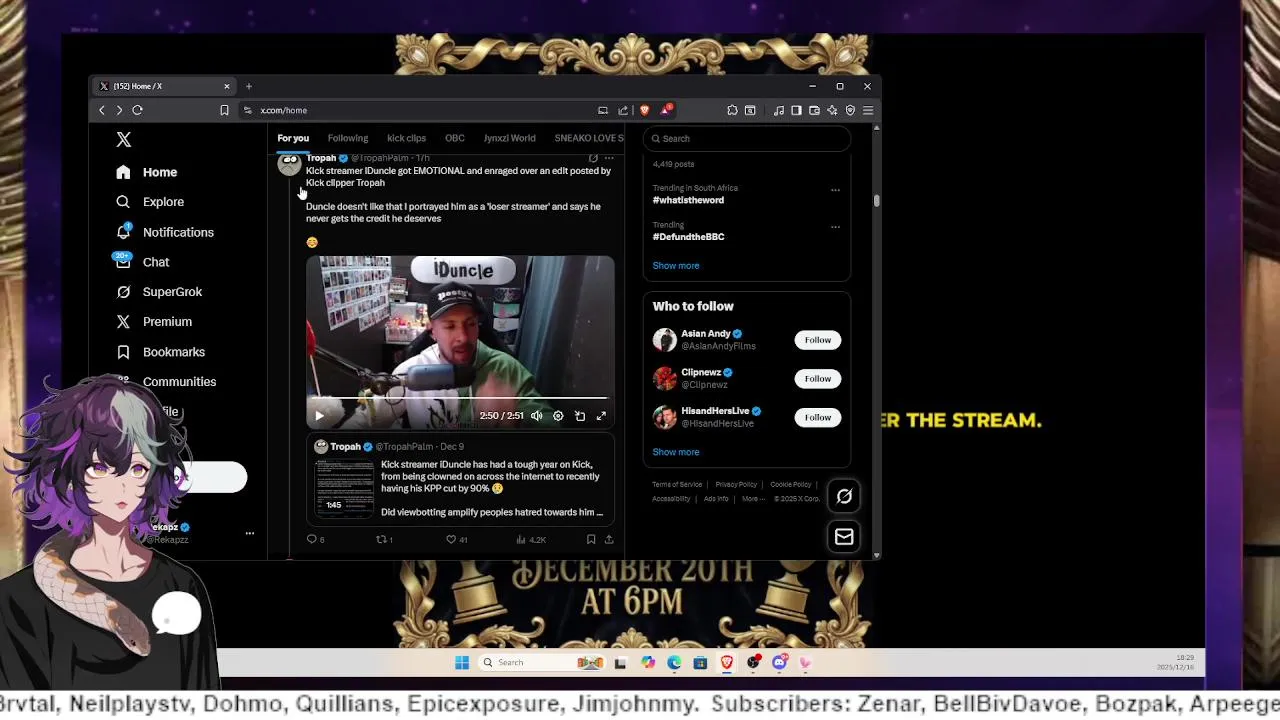Mute the video with speaker icon

(x=537, y=416)
